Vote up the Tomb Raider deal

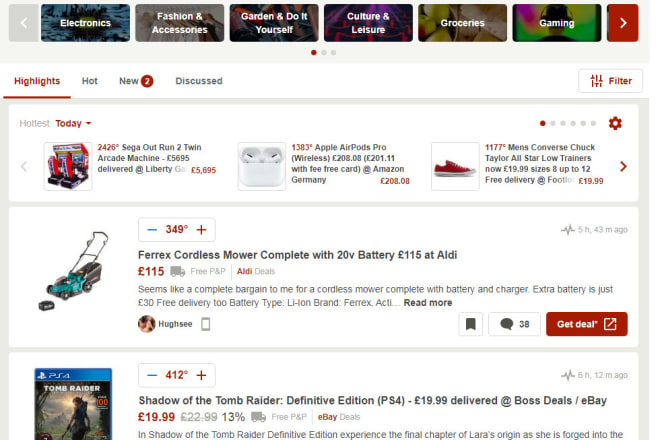tap(201, 375)
